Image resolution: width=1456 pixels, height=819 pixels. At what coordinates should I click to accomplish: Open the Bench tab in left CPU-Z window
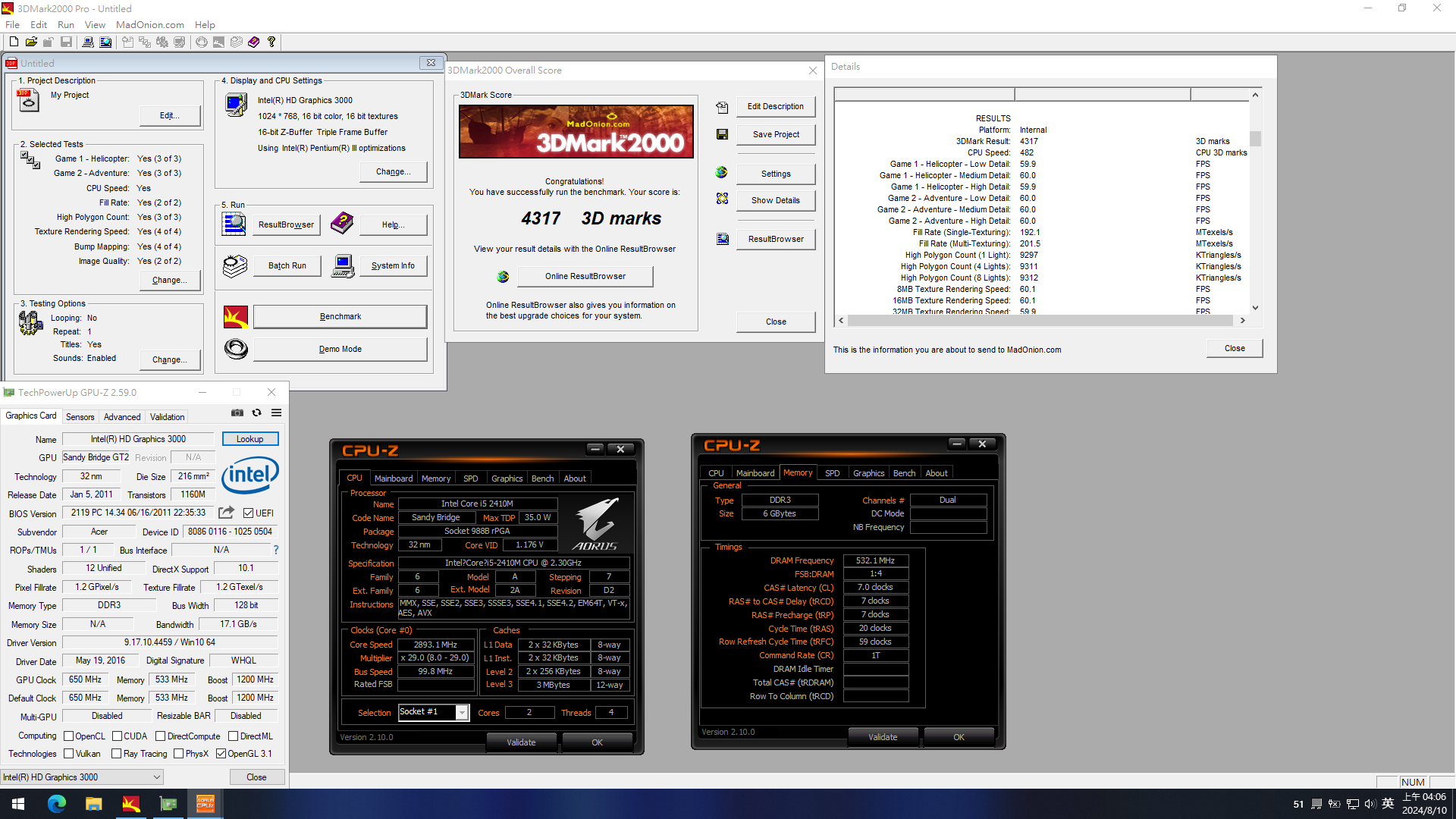pos(542,479)
